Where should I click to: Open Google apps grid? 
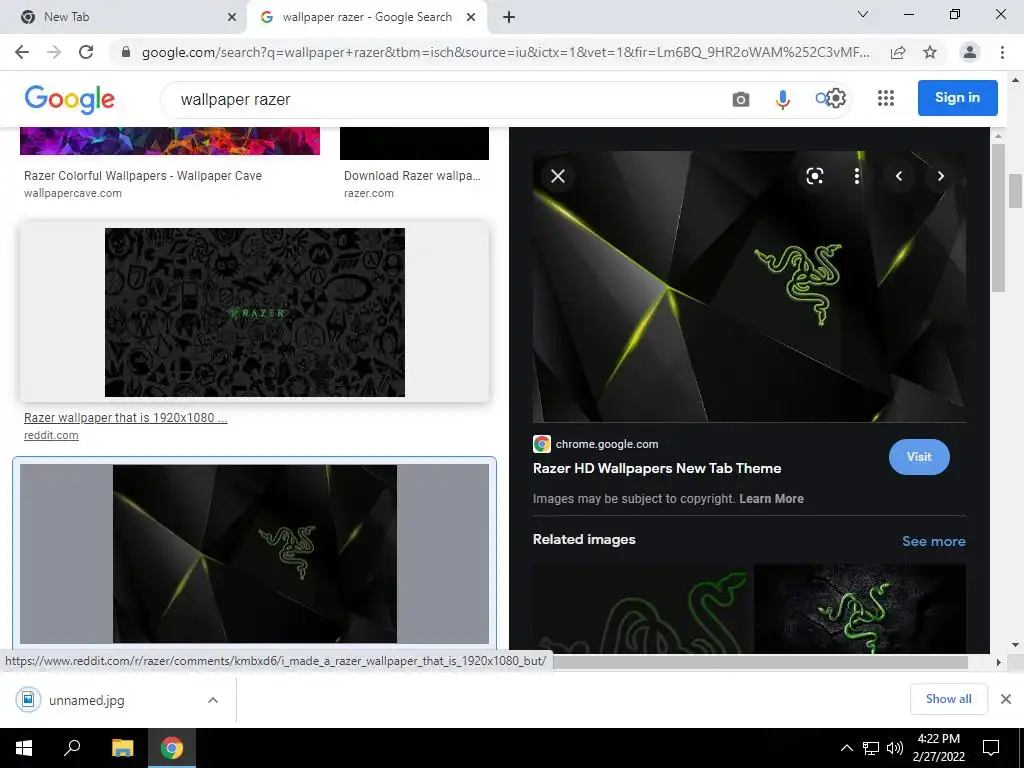click(x=886, y=98)
